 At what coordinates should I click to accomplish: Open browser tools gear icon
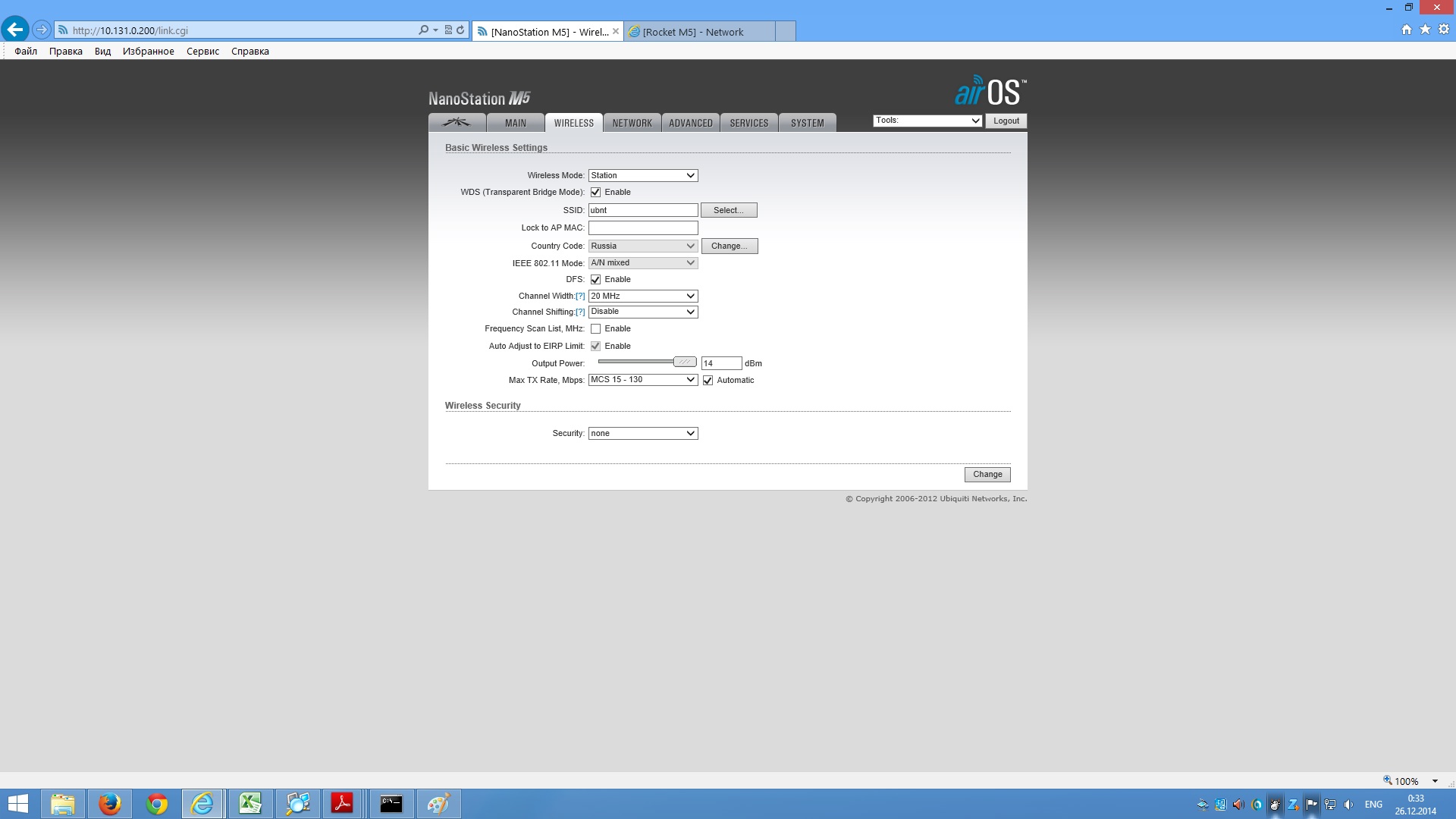pos(1444,30)
